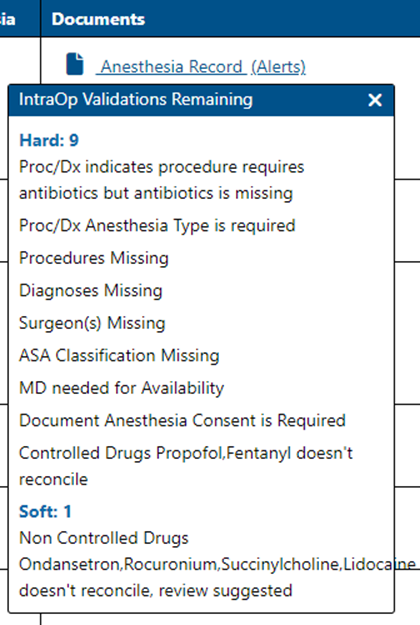Click the document file icon beside Anesthesia Record
The width and height of the screenshot is (420, 625).
pyautogui.click(x=75, y=64)
